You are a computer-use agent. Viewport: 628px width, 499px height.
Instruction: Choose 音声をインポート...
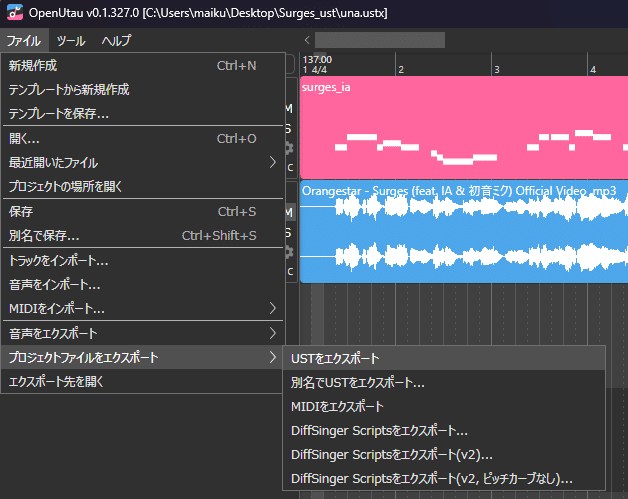(x=143, y=285)
